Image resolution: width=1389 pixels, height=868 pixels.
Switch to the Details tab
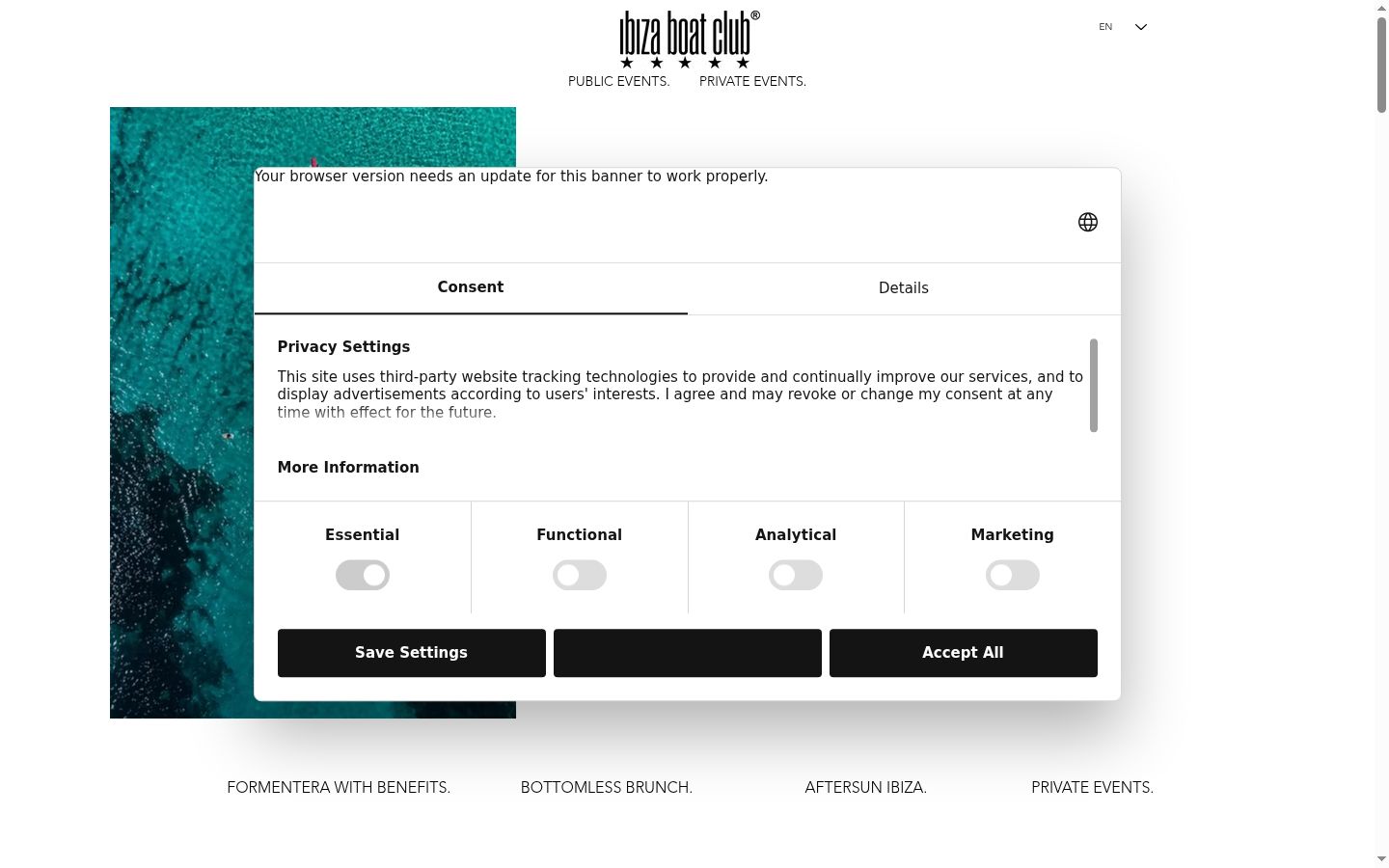tap(904, 288)
